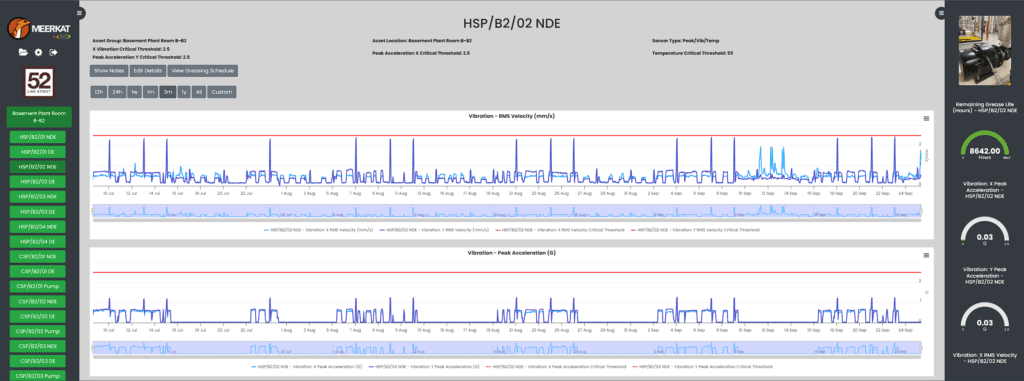Select the 24h time range
The height and width of the screenshot is (381, 1024).
117,92
